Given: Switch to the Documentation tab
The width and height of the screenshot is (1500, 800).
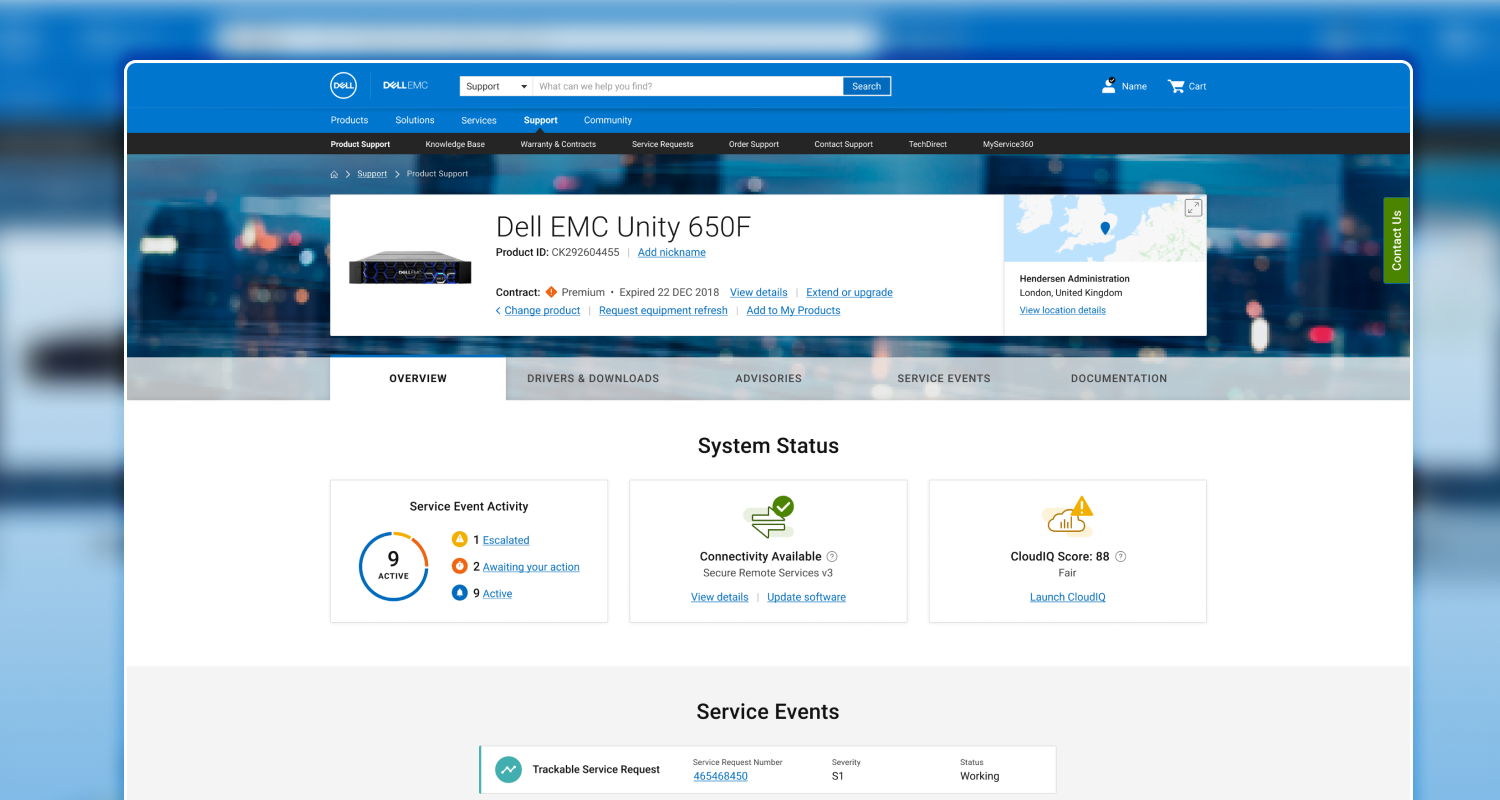Looking at the screenshot, I should tap(1119, 378).
